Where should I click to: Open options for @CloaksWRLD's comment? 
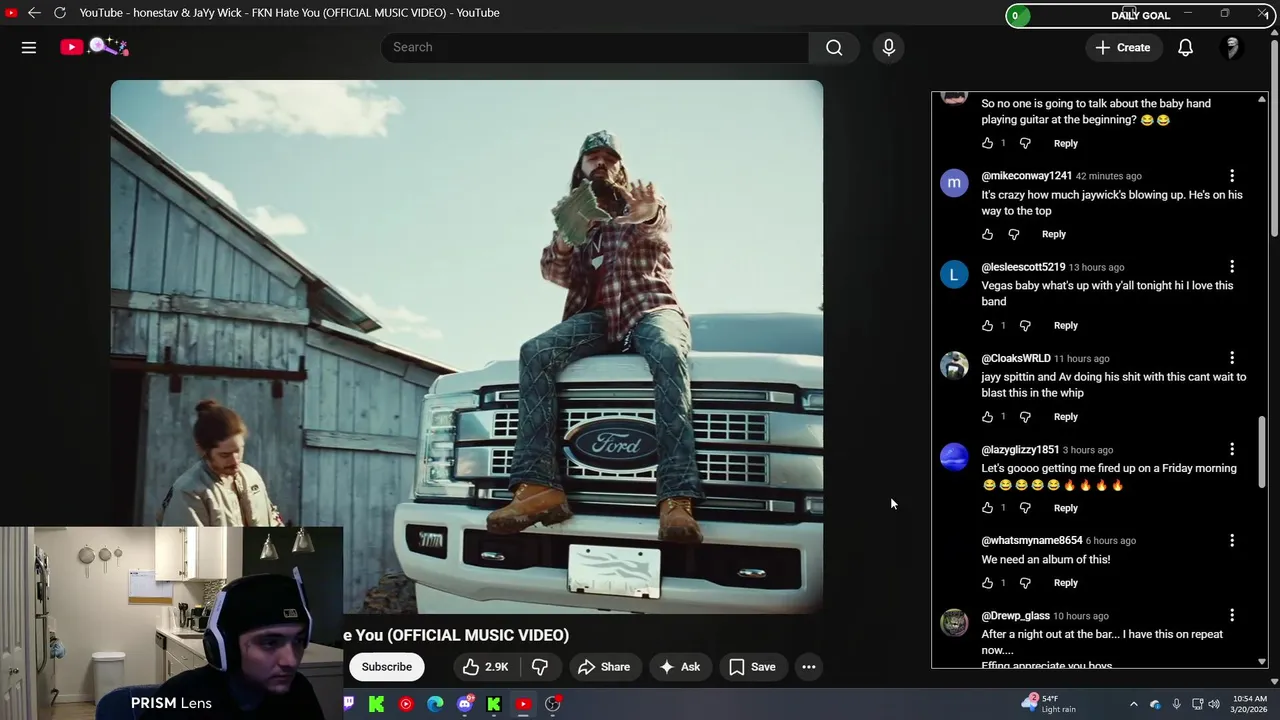pos(1232,358)
